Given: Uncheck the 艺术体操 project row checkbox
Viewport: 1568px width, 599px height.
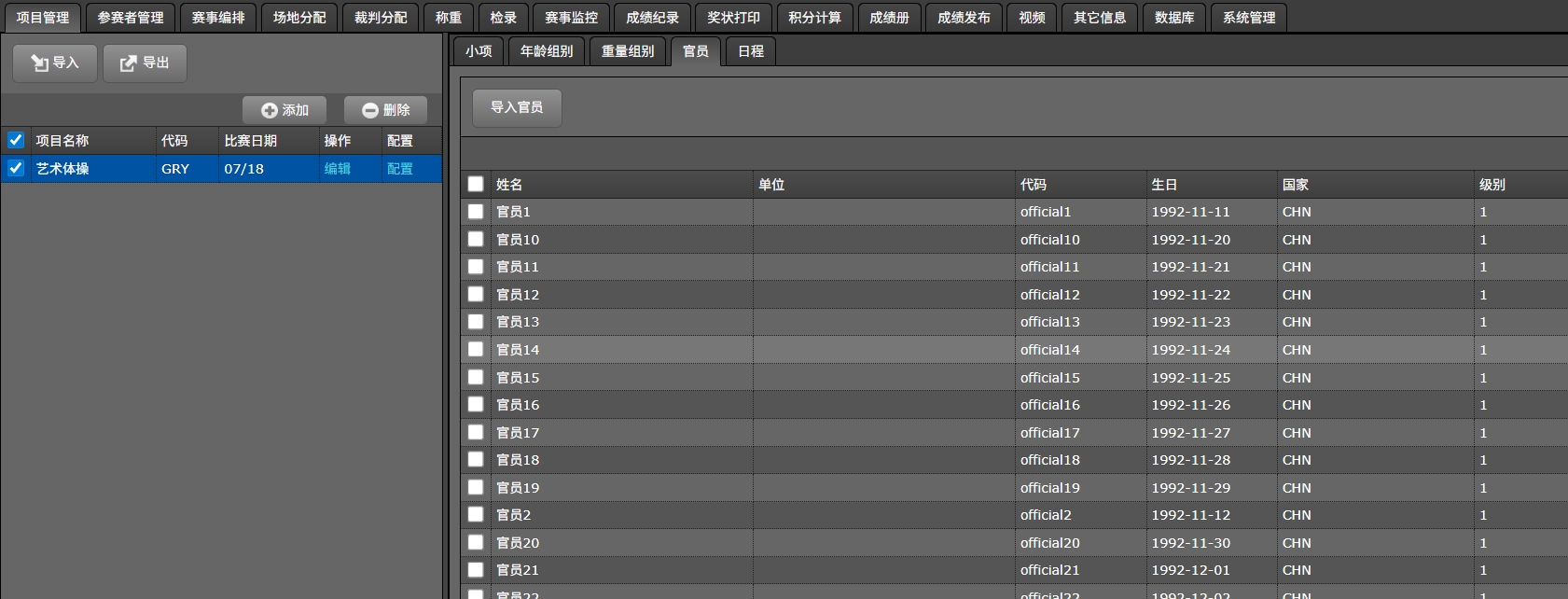Looking at the screenshot, I should [16, 169].
